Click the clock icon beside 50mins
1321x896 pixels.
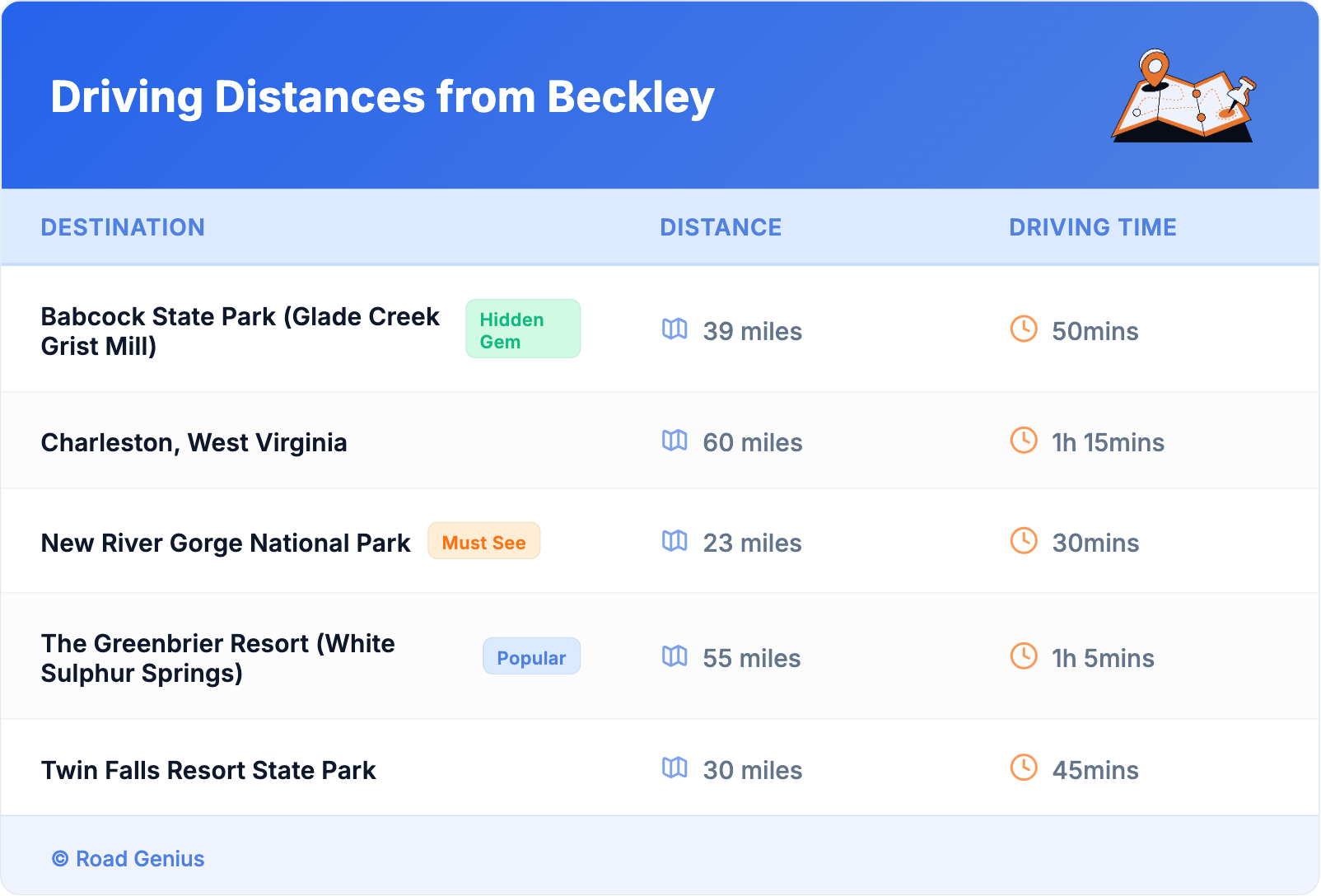[x=1024, y=329]
